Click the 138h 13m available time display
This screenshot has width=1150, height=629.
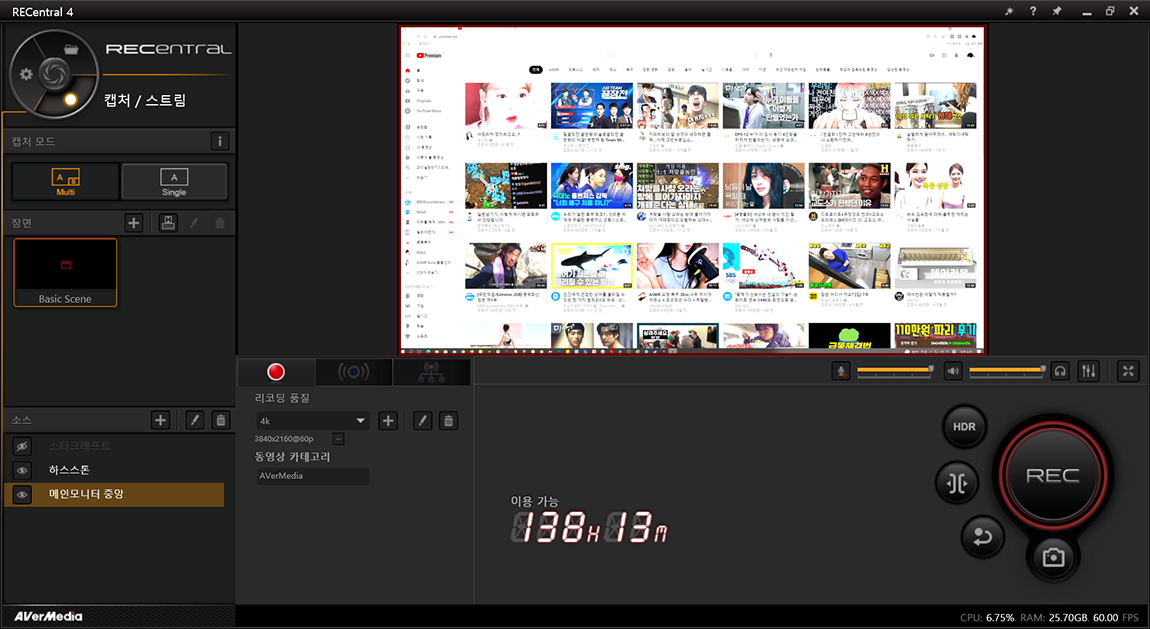589,526
